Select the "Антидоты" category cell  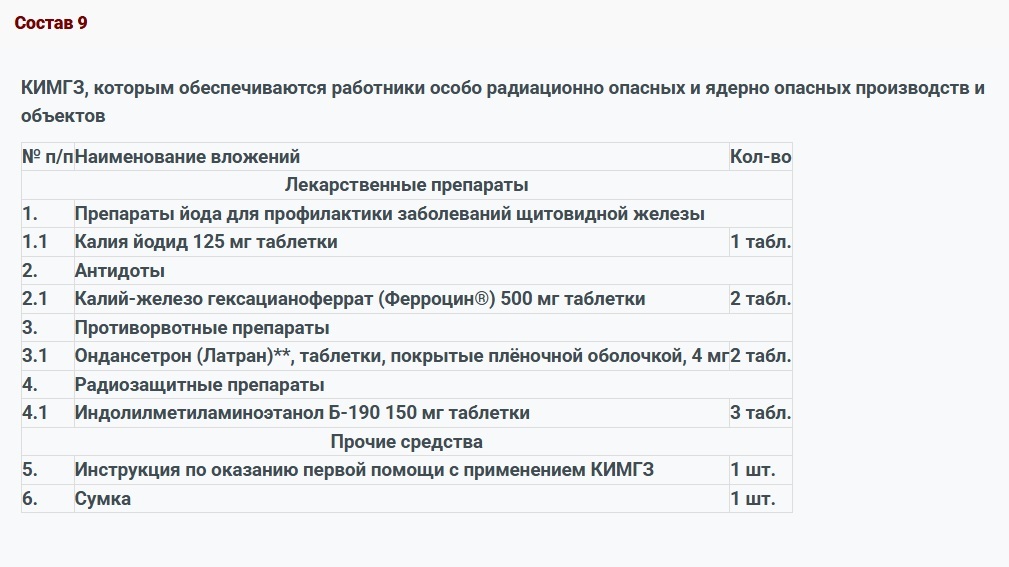(x=120, y=270)
